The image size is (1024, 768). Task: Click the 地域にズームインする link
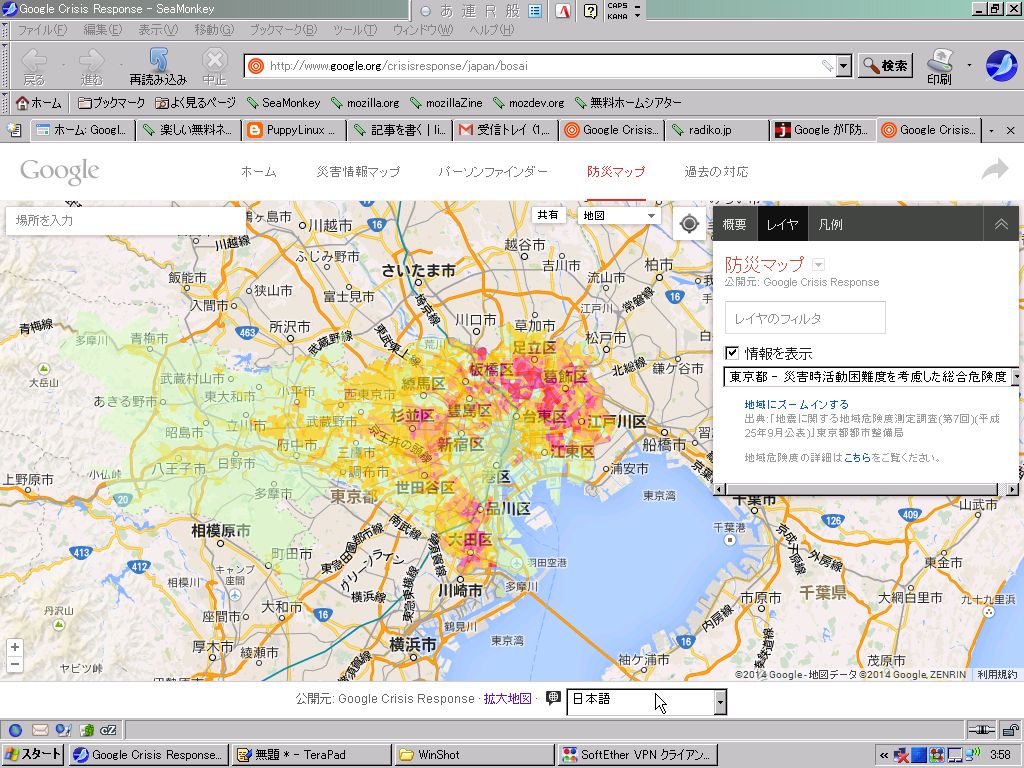coord(797,404)
